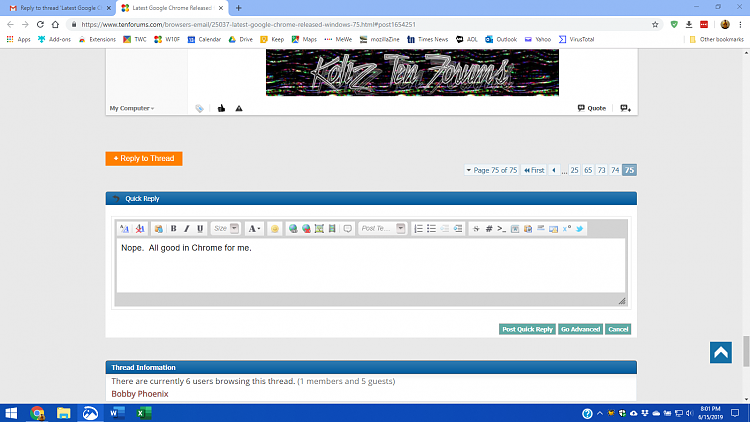The image size is (750, 422).
Task: Reload the page
Action: pyautogui.click(x=40, y=24)
